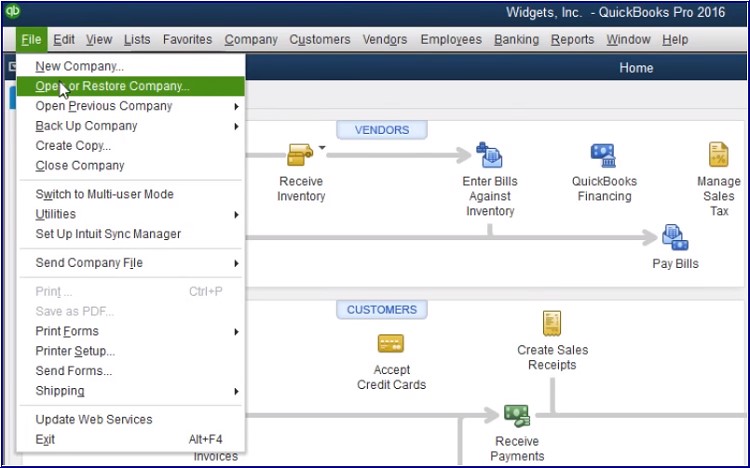
Task: Open Enter Bills Against Inventory icon
Action: pos(489,155)
